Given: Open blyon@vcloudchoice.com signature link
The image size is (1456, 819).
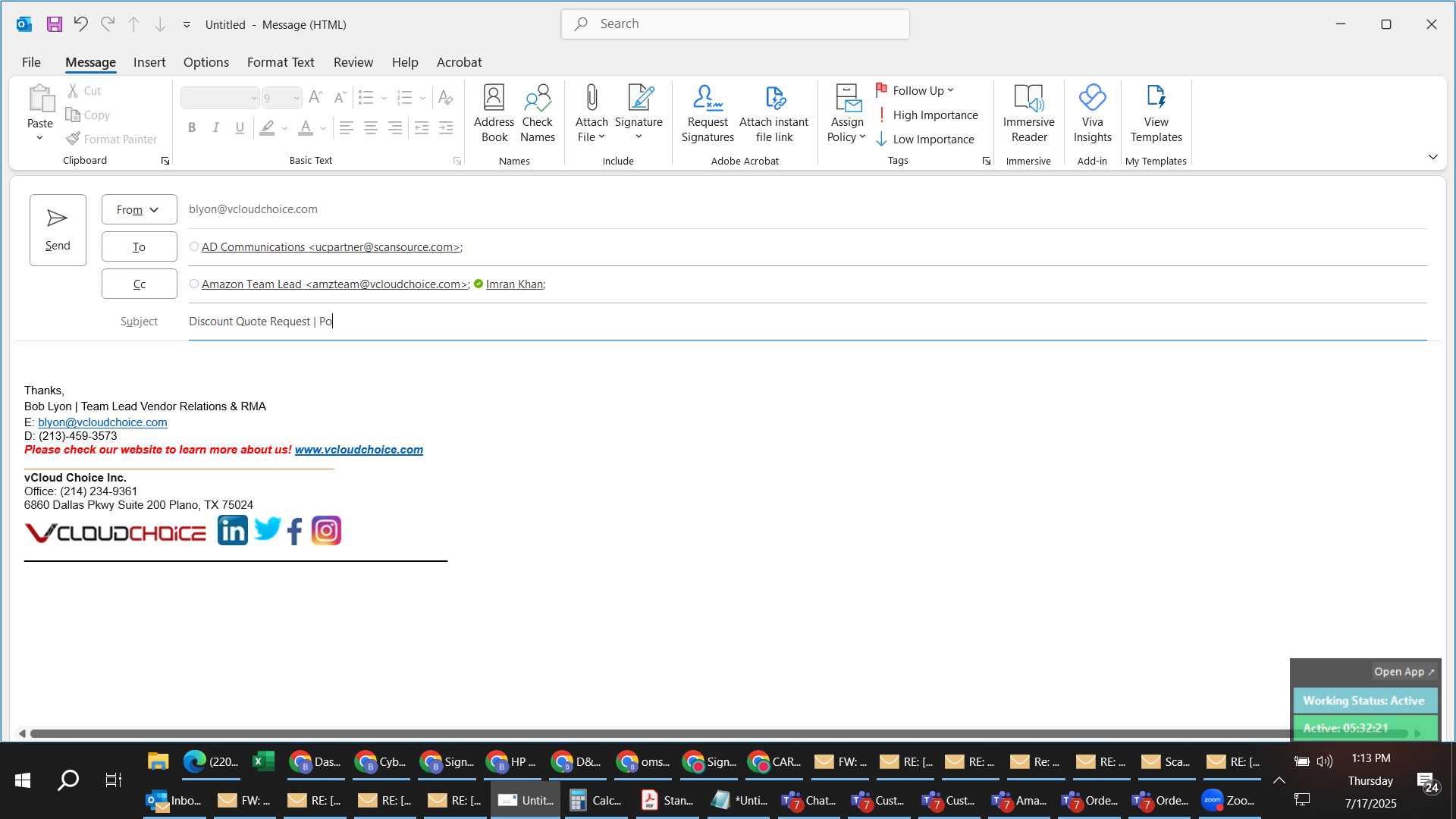Looking at the screenshot, I should (x=102, y=422).
